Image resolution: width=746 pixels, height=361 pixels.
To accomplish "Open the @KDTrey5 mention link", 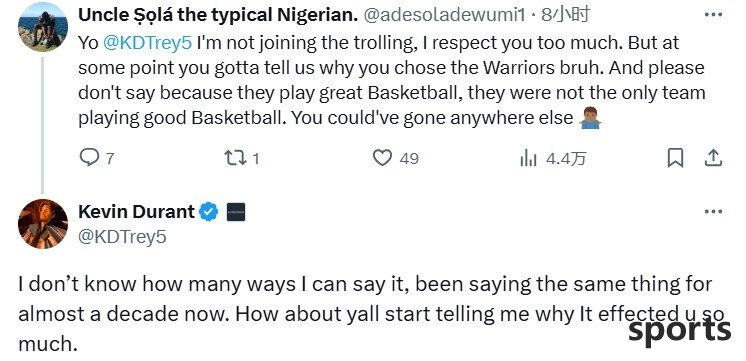I will tap(147, 43).
